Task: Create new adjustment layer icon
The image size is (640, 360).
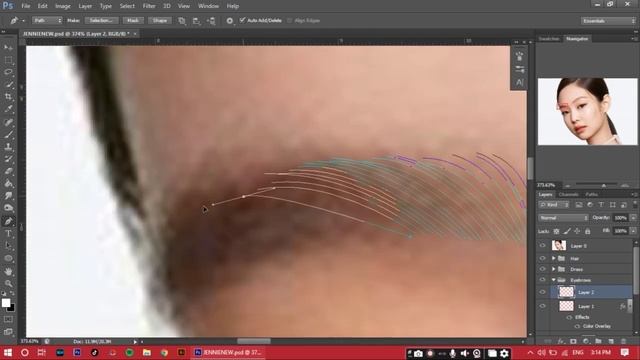Action: (x=586, y=341)
